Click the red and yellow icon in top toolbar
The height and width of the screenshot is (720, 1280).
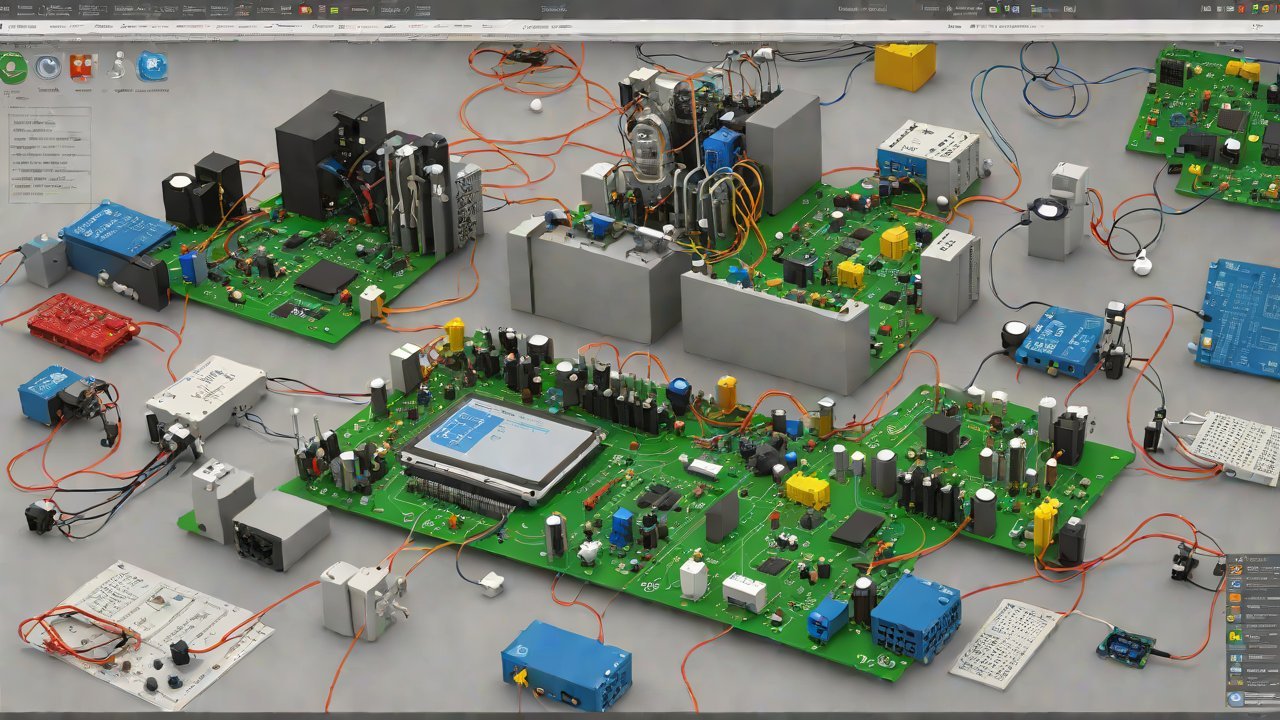coord(306,9)
